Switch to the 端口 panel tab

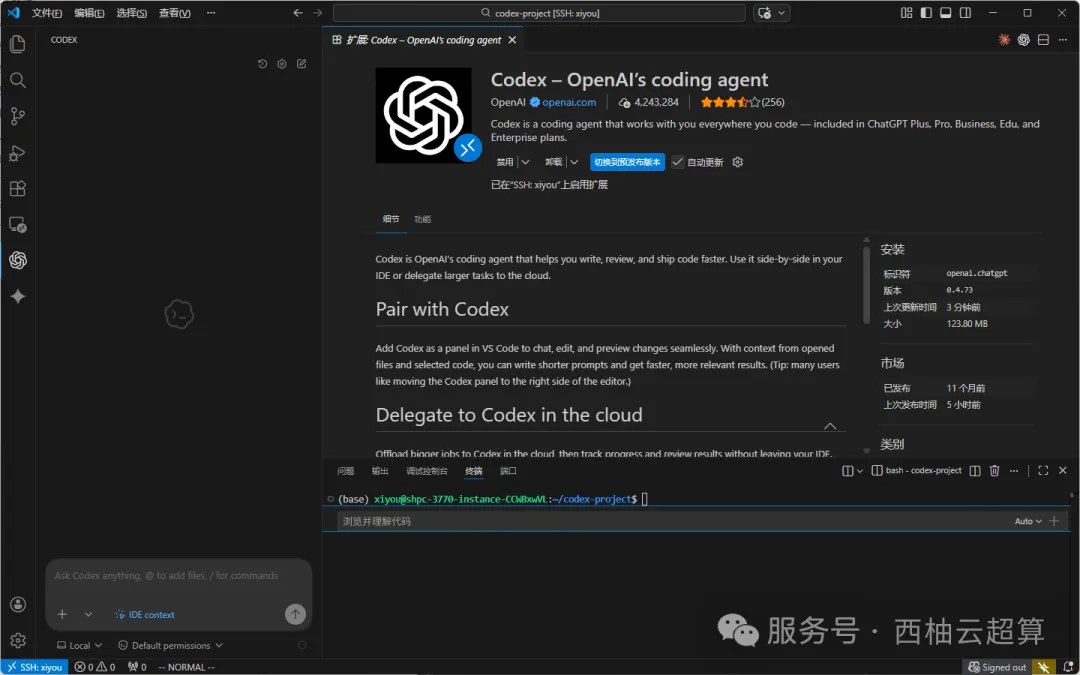[508, 471]
